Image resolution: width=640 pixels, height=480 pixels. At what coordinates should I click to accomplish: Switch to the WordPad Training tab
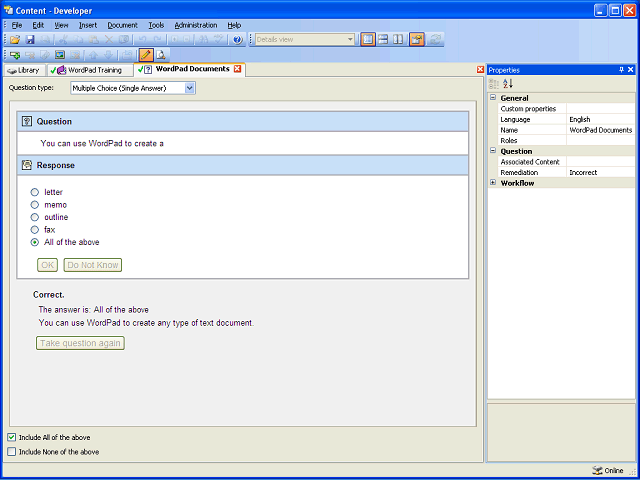coord(90,70)
